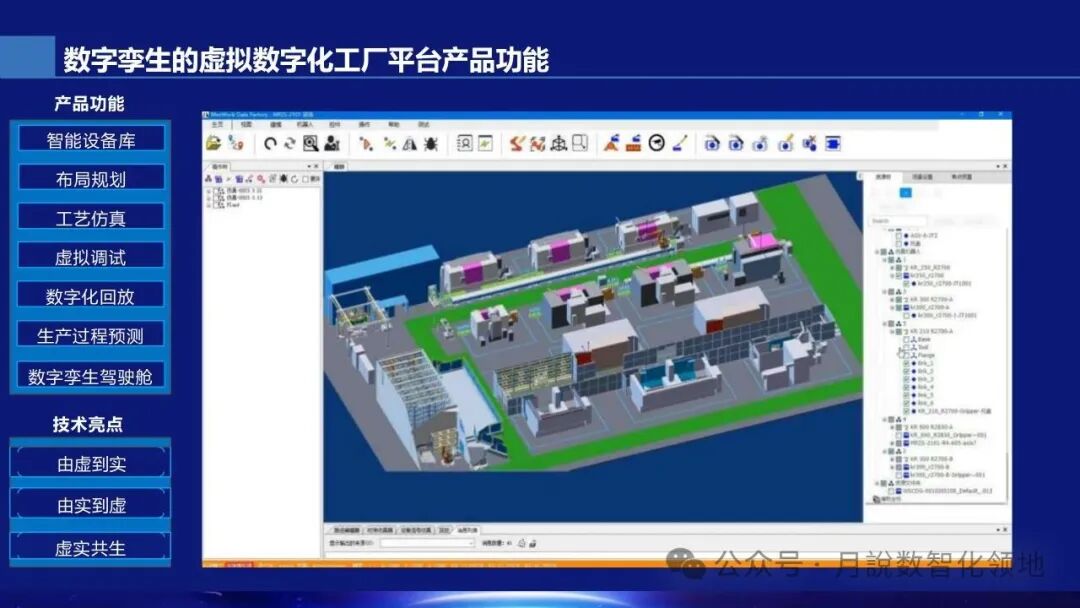Open the combo box in the bottom panel
Viewport: 1080px width, 608px height.
coord(427,543)
